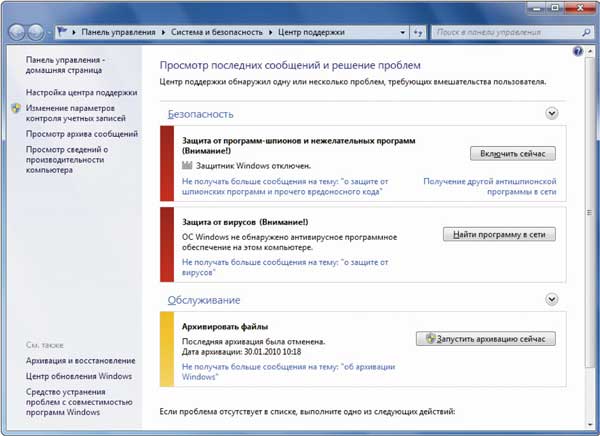This screenshot has height=436, width=600.
Task: Collapse the Безопасность section chevron
Action: (551, 113)
